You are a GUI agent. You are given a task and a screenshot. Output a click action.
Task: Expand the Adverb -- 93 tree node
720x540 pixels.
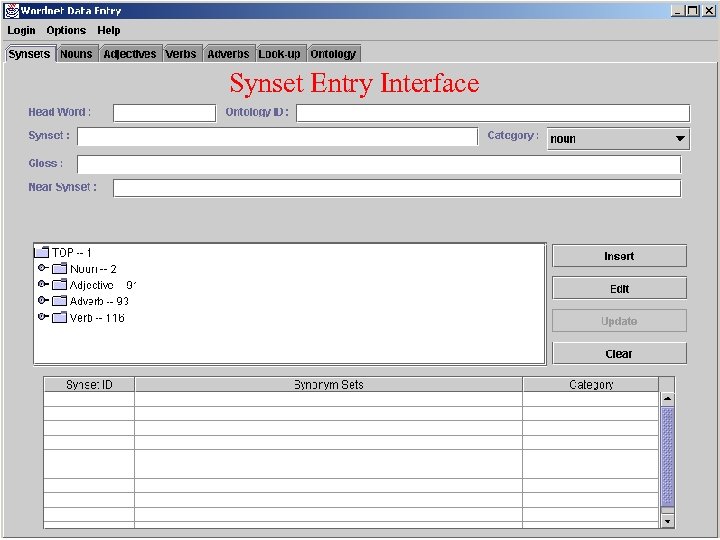(43, 300)
